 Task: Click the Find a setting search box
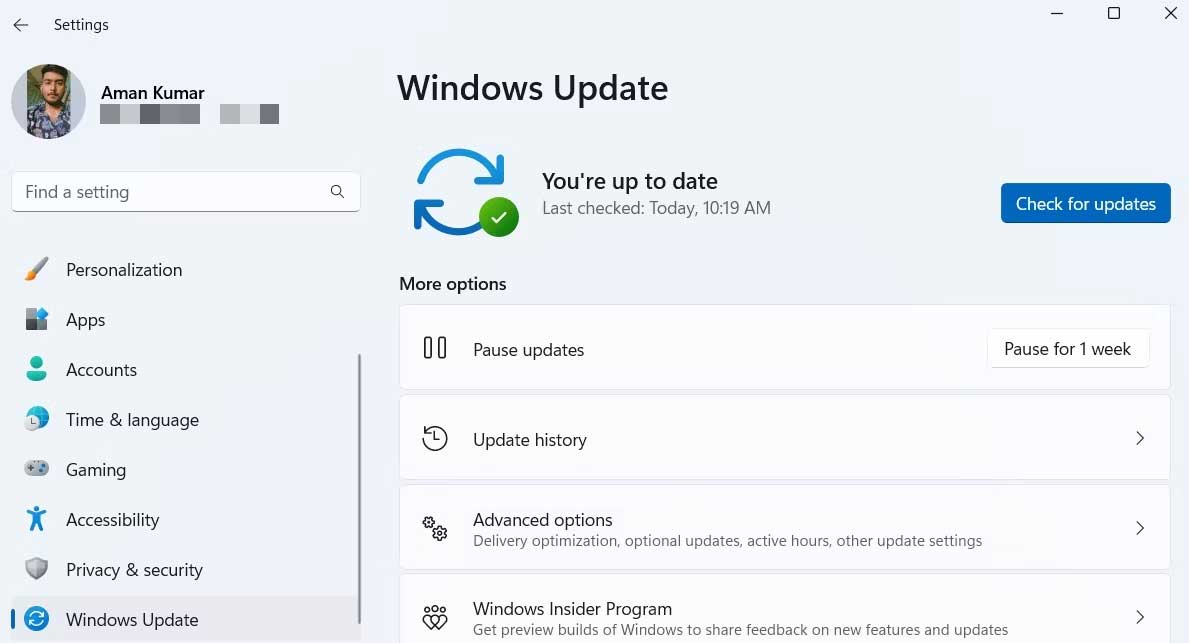[186, 192]
